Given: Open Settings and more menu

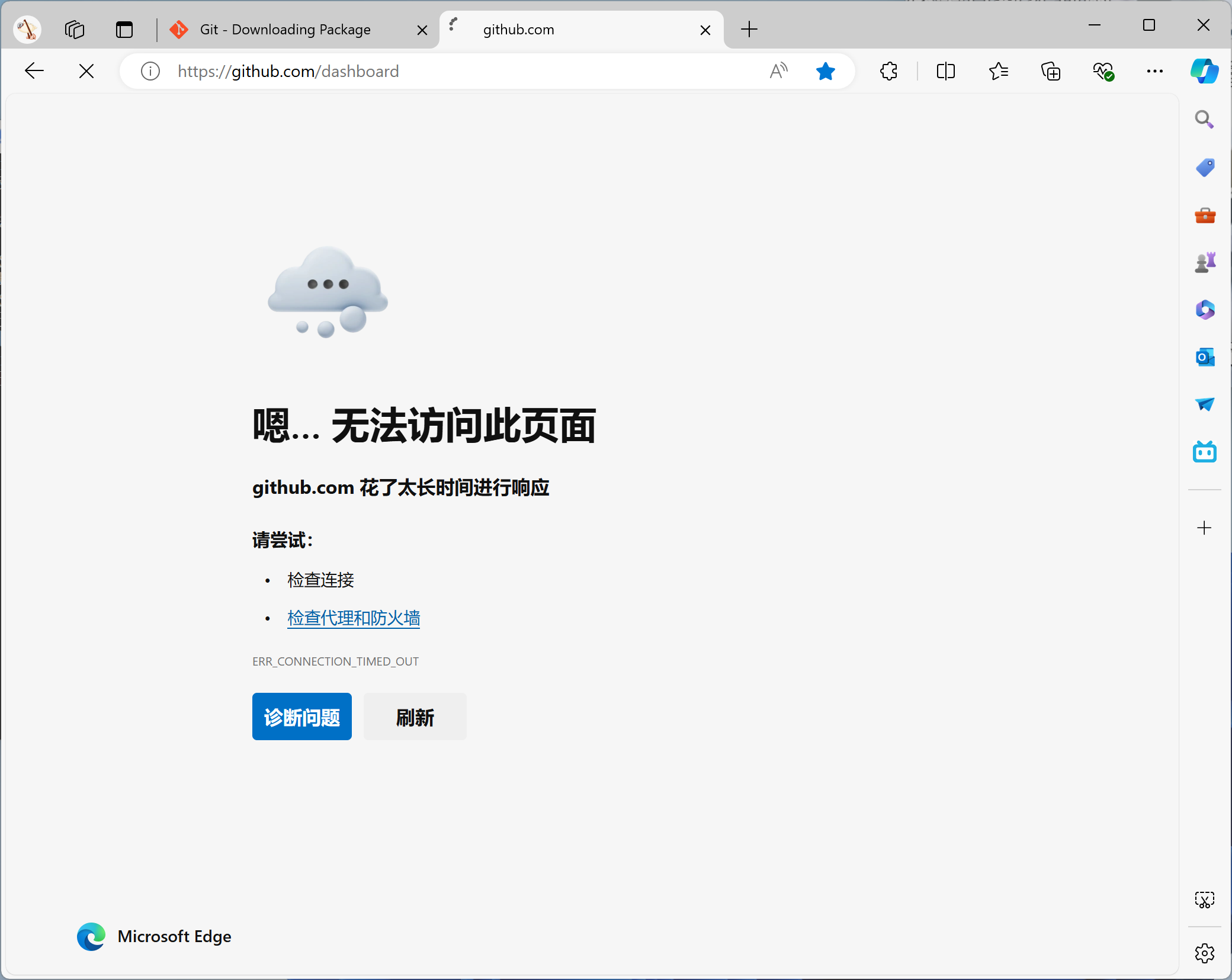Looking at the screenshot, I should (1155, 71).
